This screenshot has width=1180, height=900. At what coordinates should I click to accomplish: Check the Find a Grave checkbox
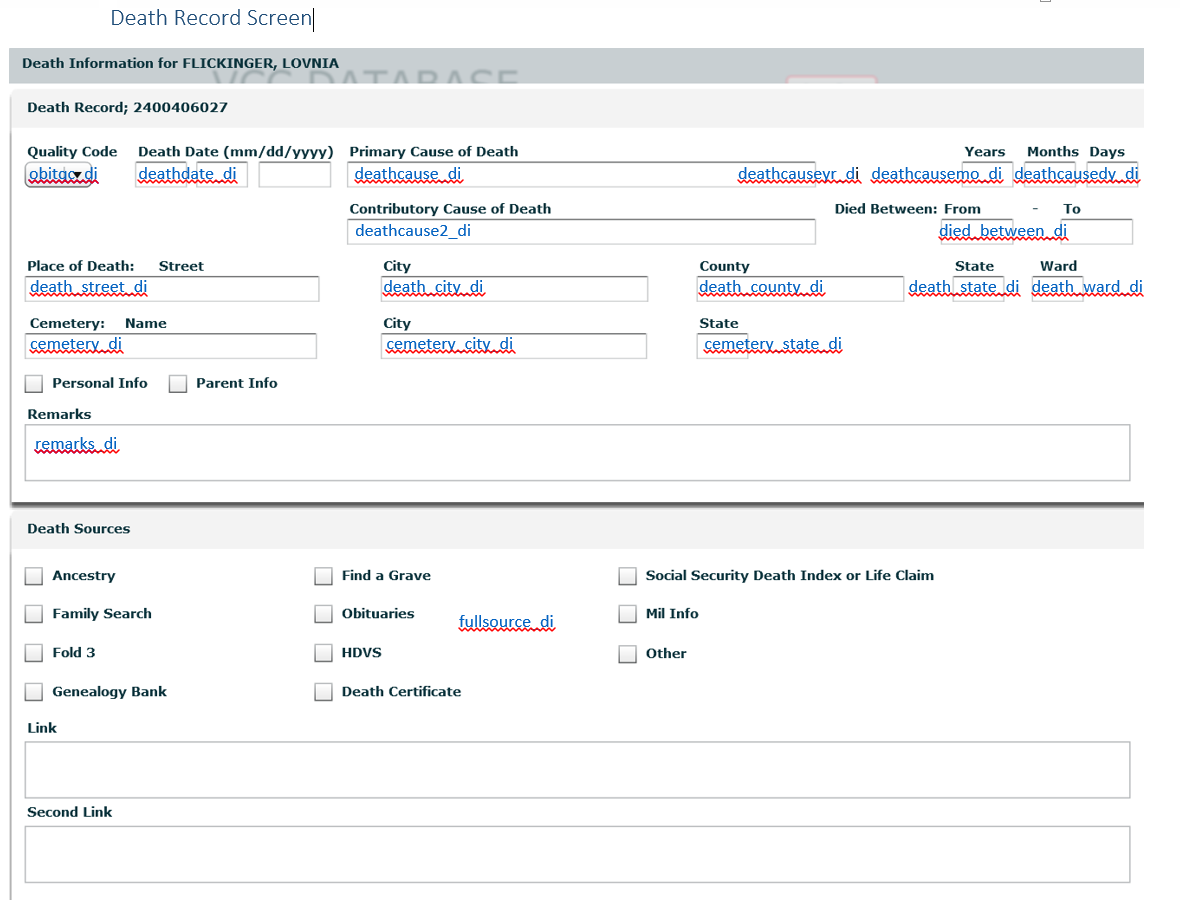[x=323, y=576]
